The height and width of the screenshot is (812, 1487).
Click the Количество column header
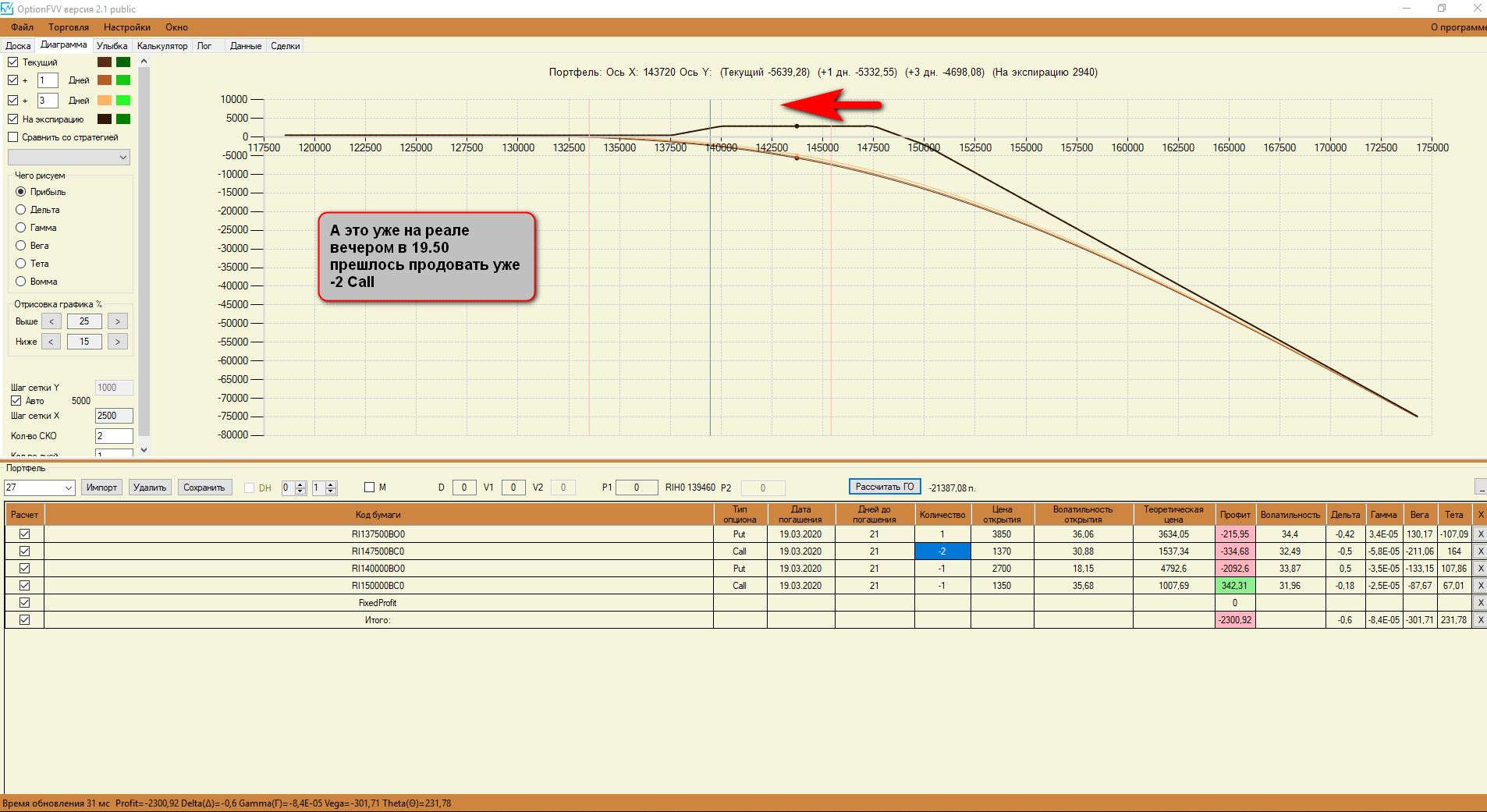pos(942,515)
